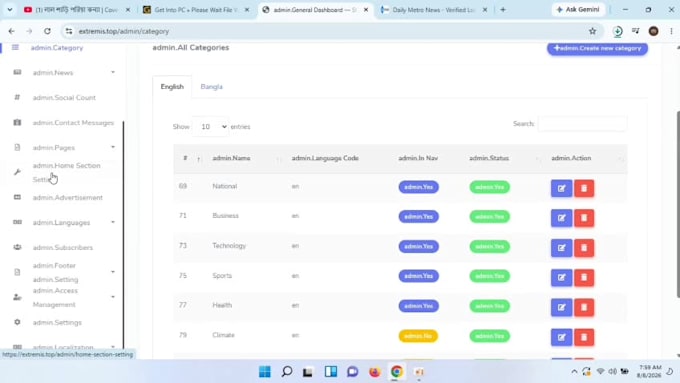Expand the admin.Pages submenu
Screen dimensions: 680x383
(113, 147)
